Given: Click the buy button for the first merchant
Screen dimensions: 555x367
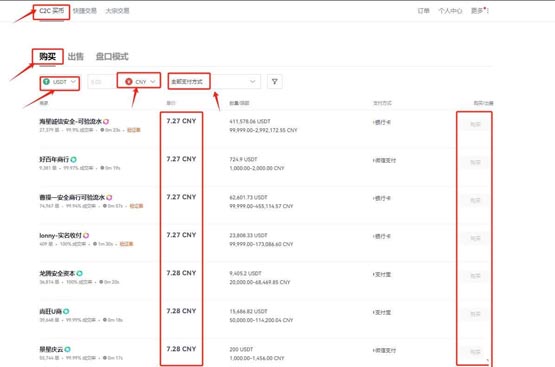Looking at the screenshot, I should [475, 124].
